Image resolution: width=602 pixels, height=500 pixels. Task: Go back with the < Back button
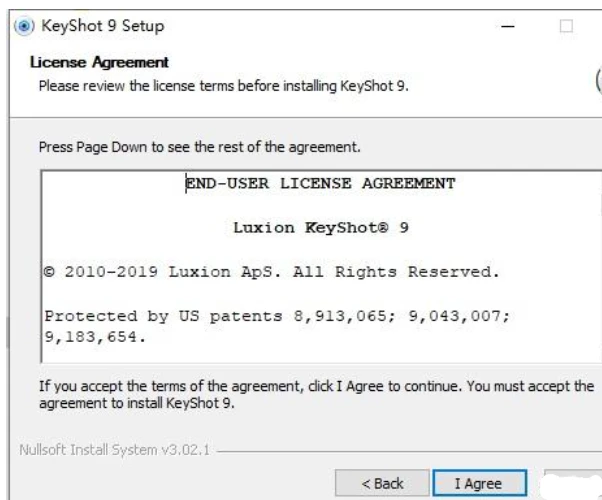click(x=382, y=483)
